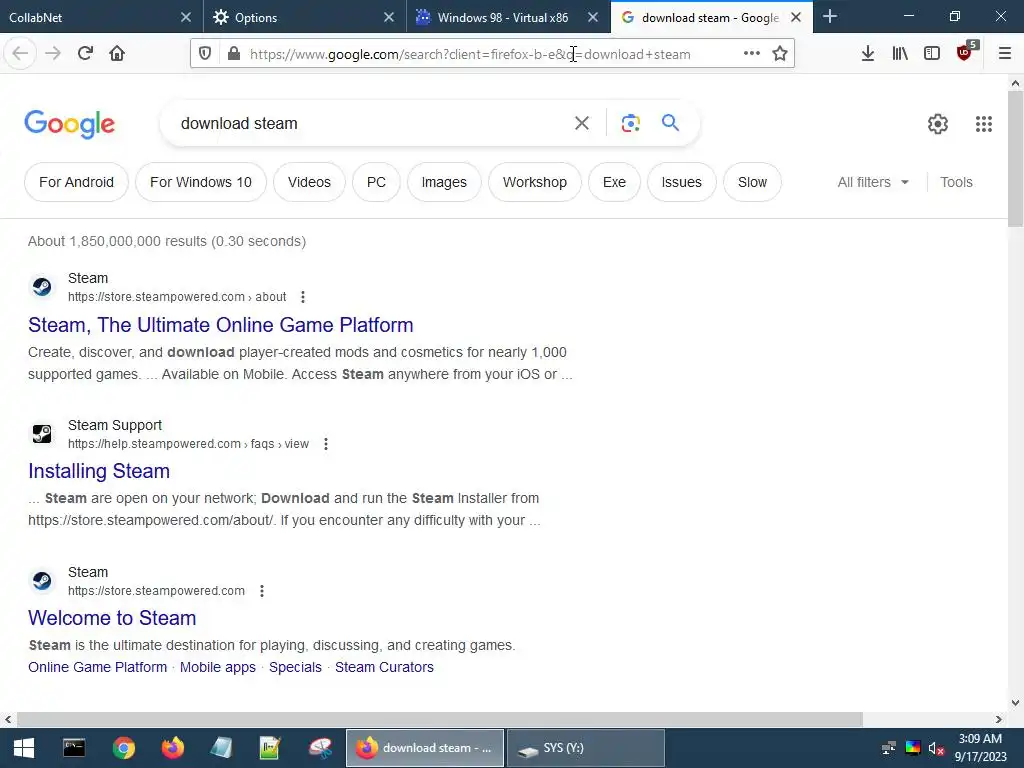Open the Steam Curators sitelink
1024x768 pixels.
(384, 667)
